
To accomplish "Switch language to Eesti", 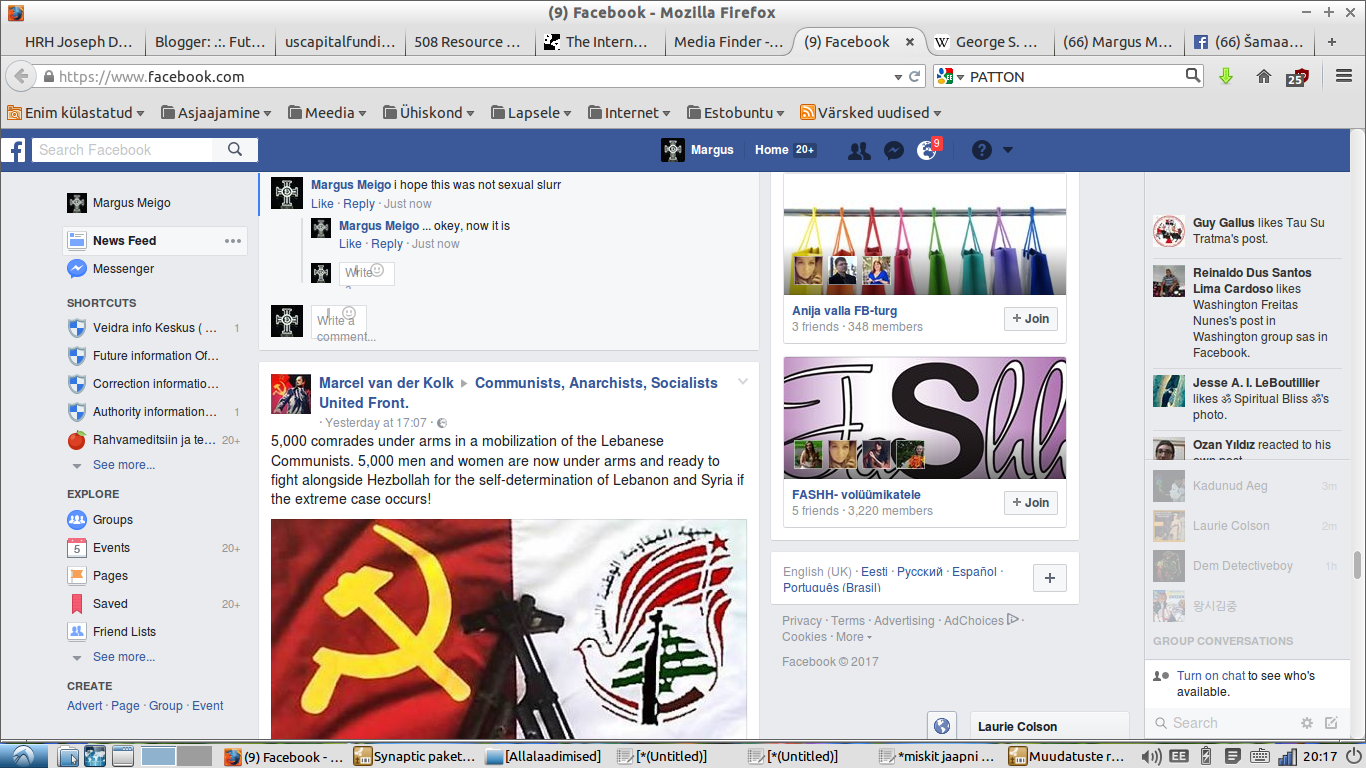I will [874, 572].
